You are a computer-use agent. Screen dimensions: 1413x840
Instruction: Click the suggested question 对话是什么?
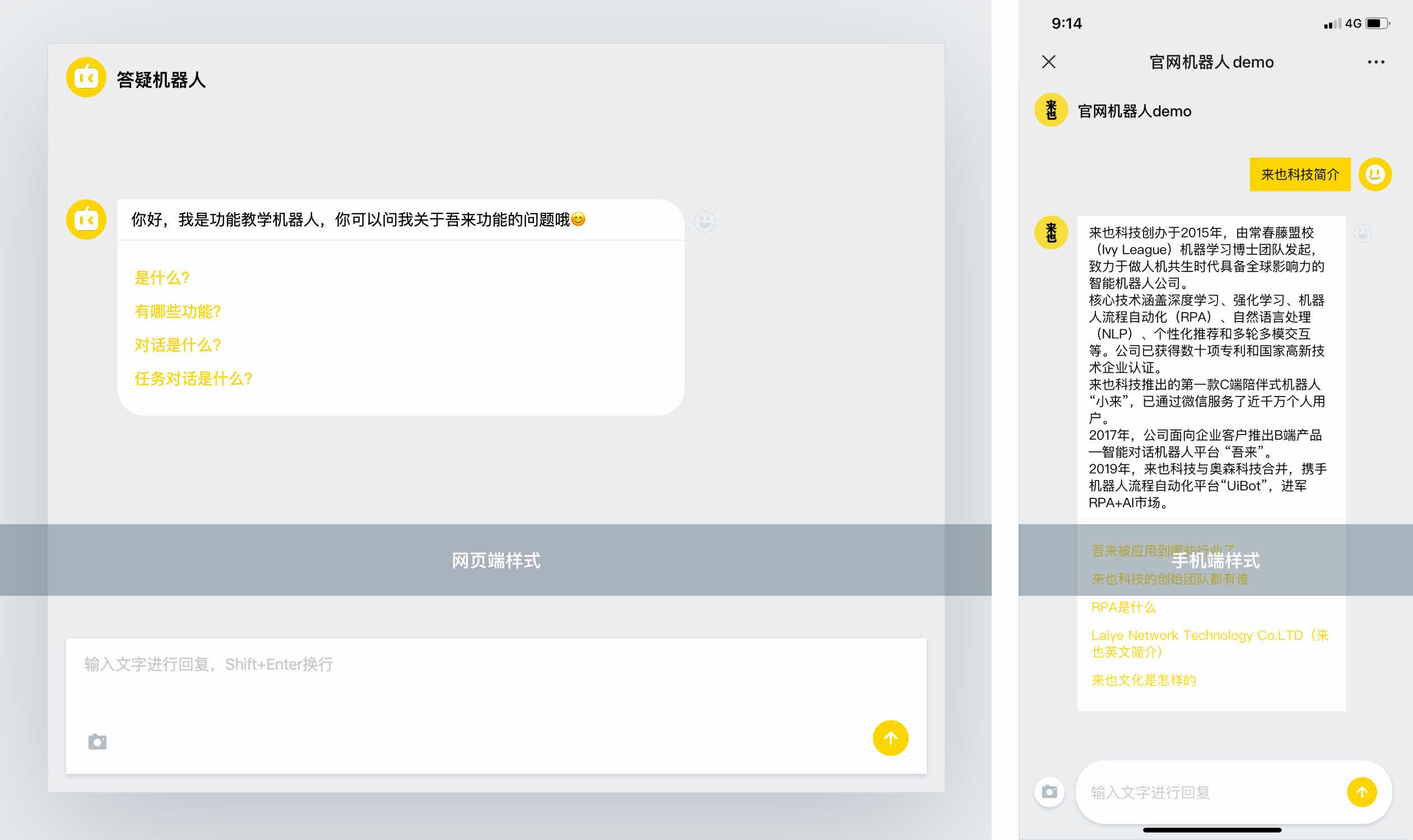178,346
